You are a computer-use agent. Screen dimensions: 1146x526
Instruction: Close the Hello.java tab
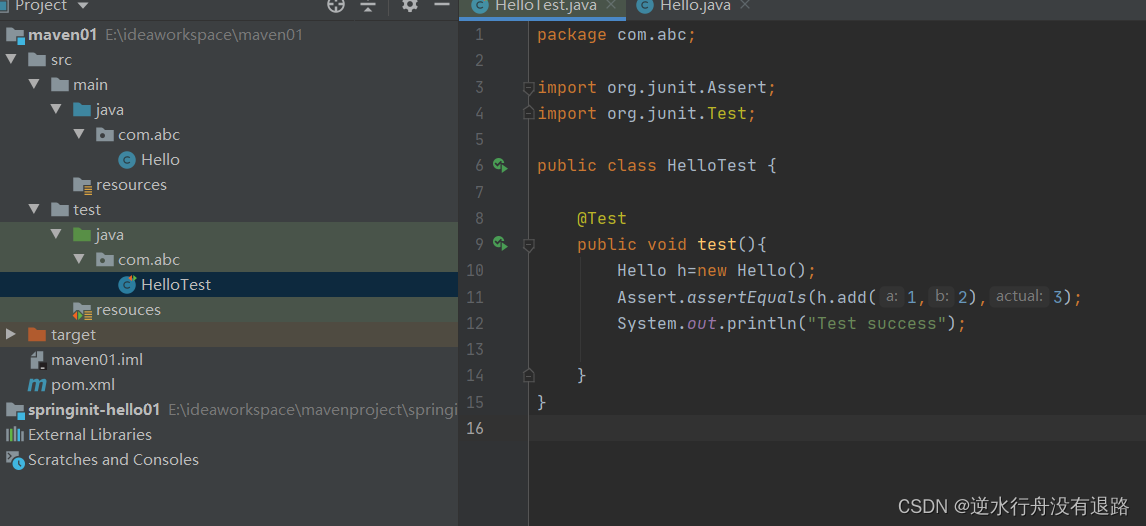click(745, 5)
